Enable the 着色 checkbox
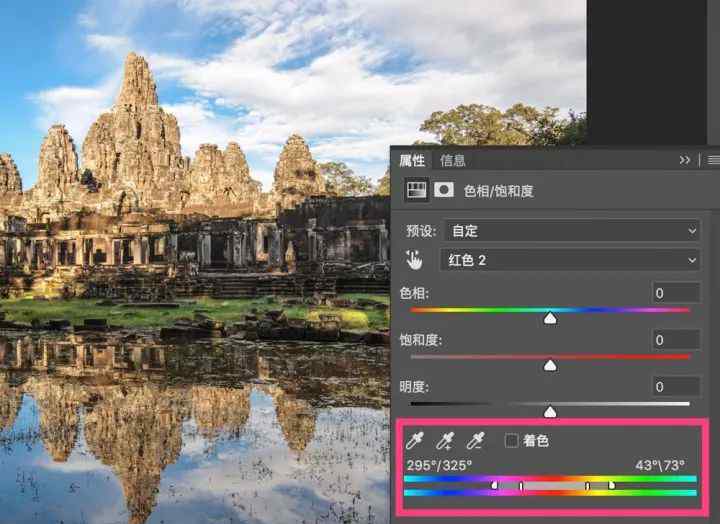Image resolution: width=720 pixels, height=524 pixels. pyautogui.click(x=511, y=441)
